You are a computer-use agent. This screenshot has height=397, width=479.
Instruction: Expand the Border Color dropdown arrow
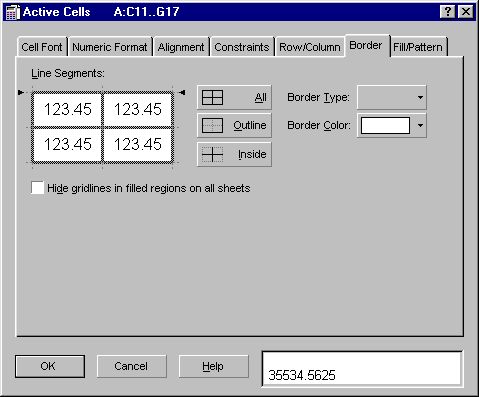point(420,125)
